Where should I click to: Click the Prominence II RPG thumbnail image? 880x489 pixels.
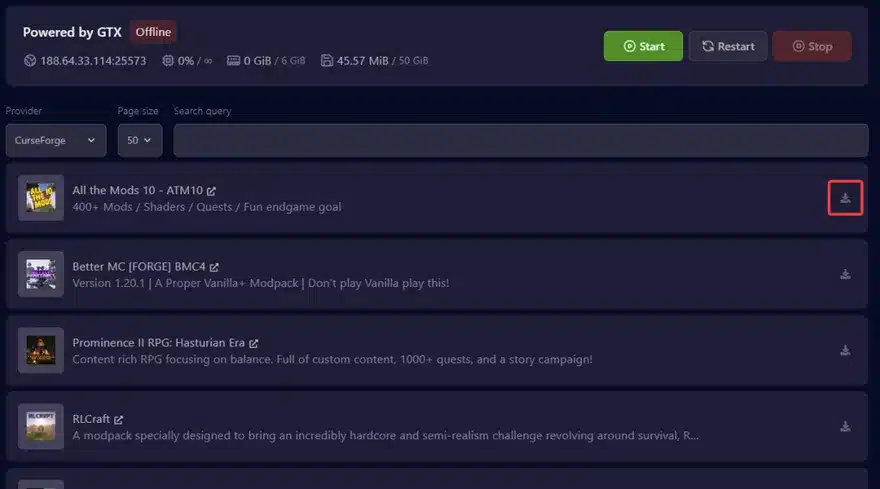[x=41, y=350]
